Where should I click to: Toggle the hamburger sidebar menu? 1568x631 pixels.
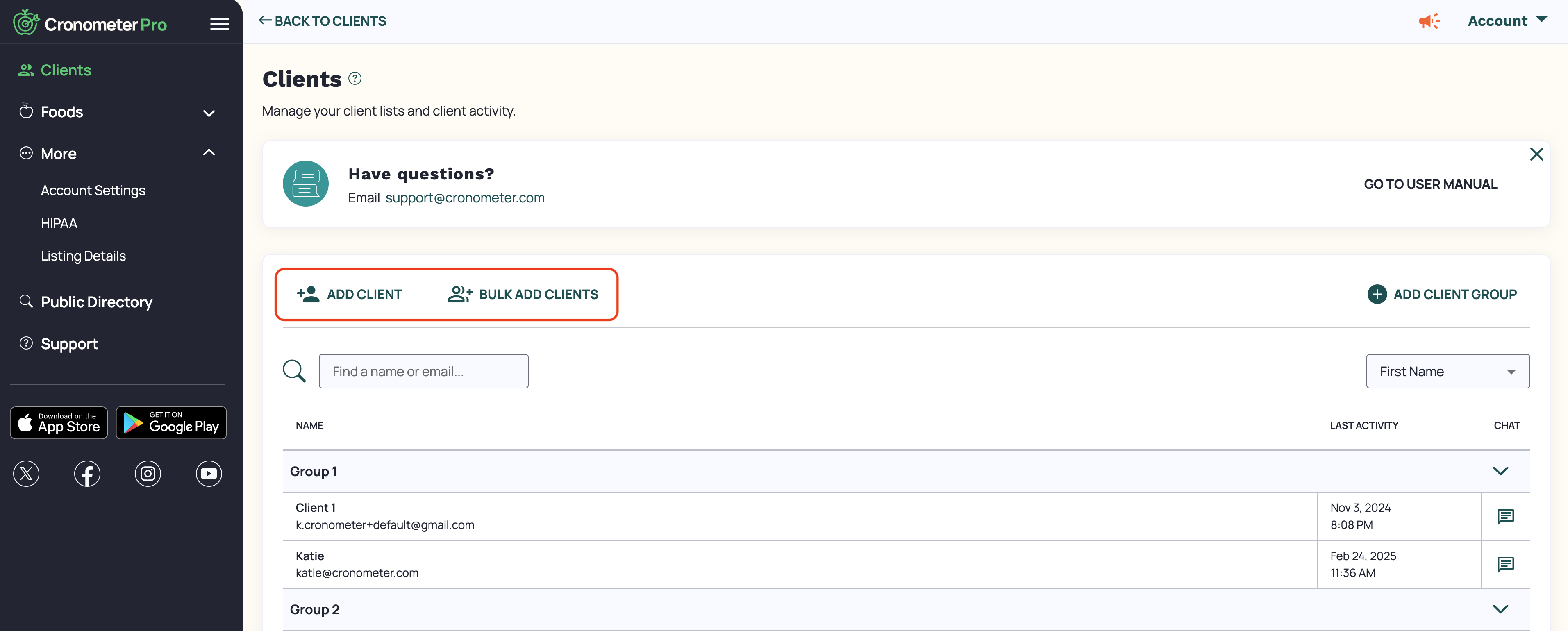(x=219, y=24)
